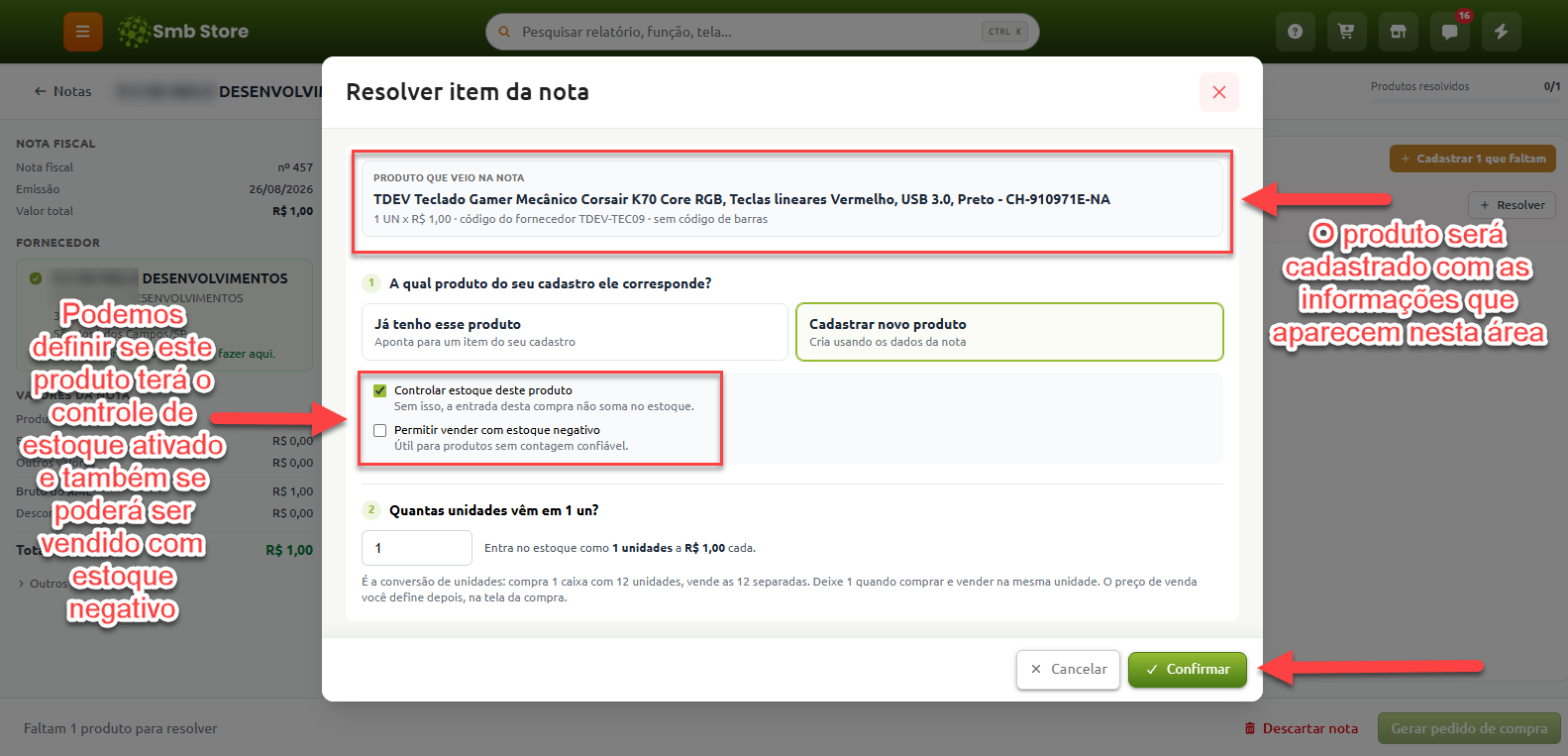Enable Permitir vender com estoque negativo
Viewport: 1568px width, 756px height.
[379, 430]
